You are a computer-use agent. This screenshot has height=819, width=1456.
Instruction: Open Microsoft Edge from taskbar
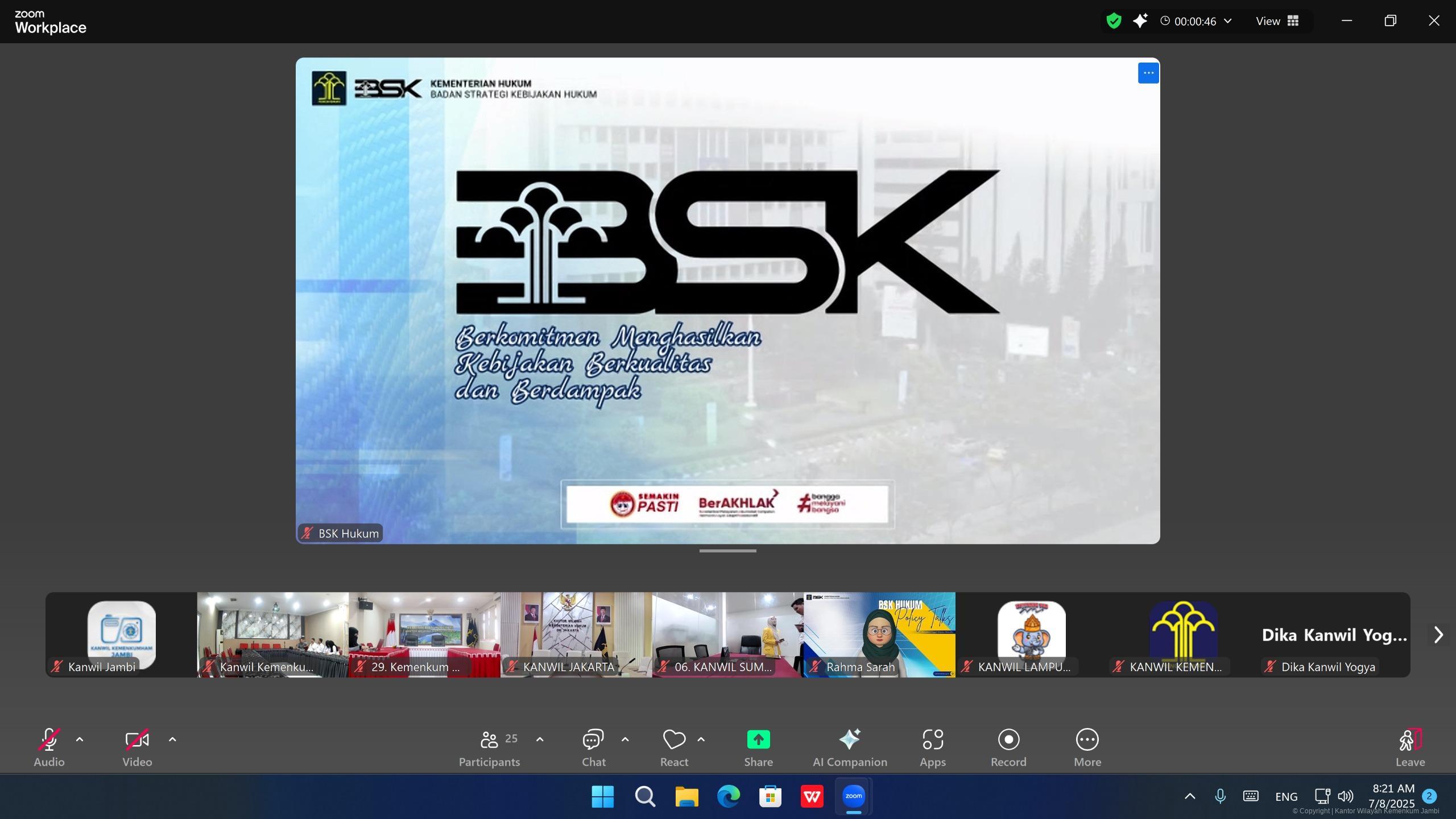tap(728, 796)
